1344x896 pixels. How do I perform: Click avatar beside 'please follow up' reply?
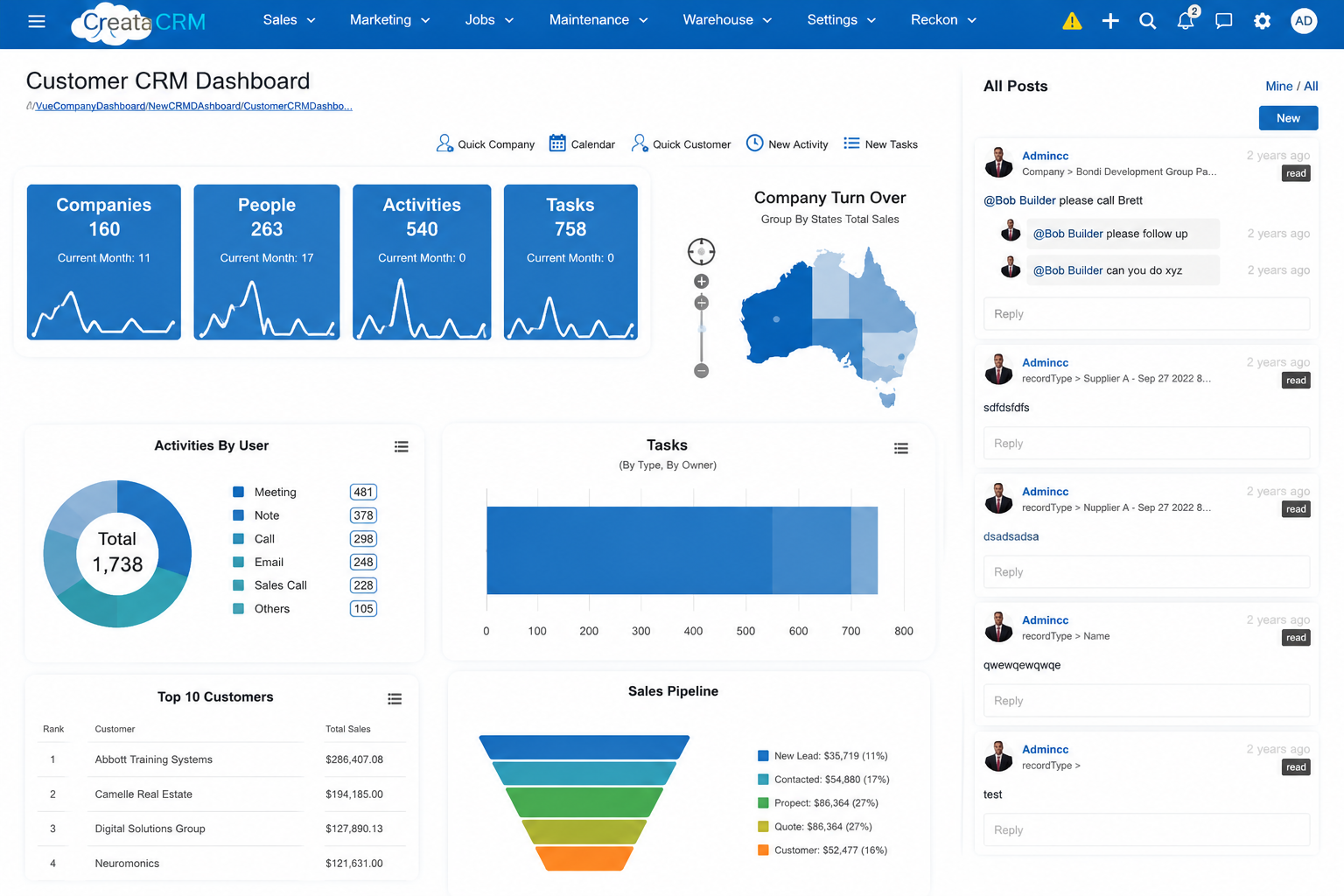(1011, 232)
